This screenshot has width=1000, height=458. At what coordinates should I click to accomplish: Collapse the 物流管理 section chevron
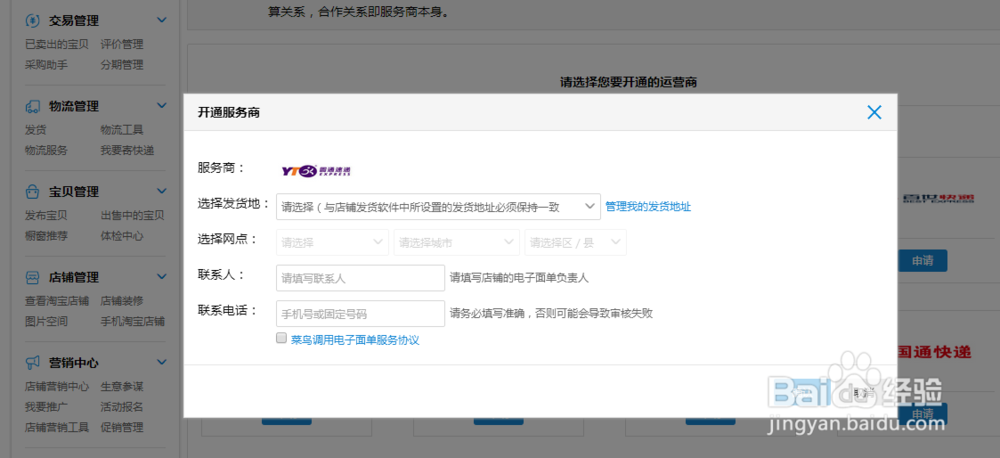tap(161, 105)
